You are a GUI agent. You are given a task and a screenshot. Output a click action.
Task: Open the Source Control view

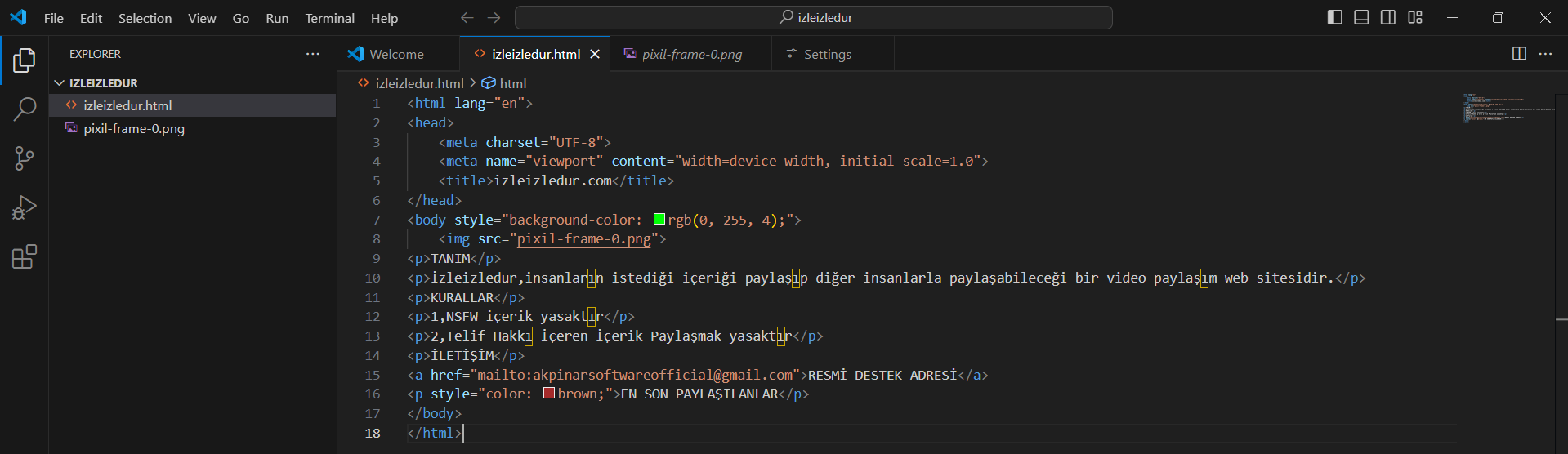[x=25, y=158]
